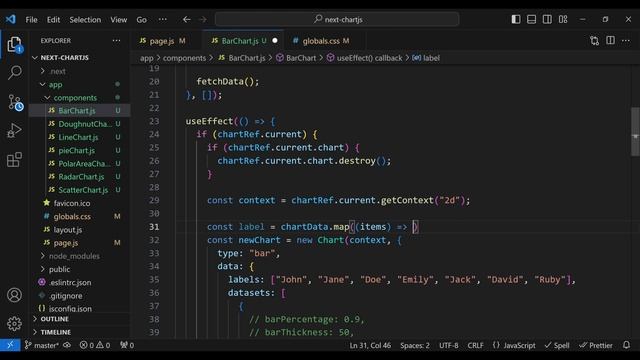Open the Edit menu
640x360 pixels.
pos(53,20)
